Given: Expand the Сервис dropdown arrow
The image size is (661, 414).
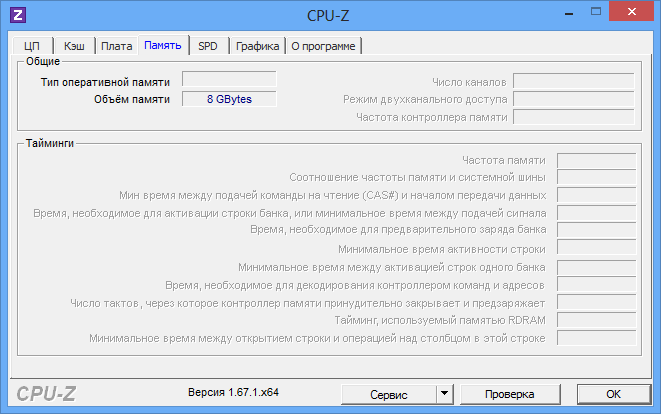Looking at the screenshot, I should (x=445, y=394).
